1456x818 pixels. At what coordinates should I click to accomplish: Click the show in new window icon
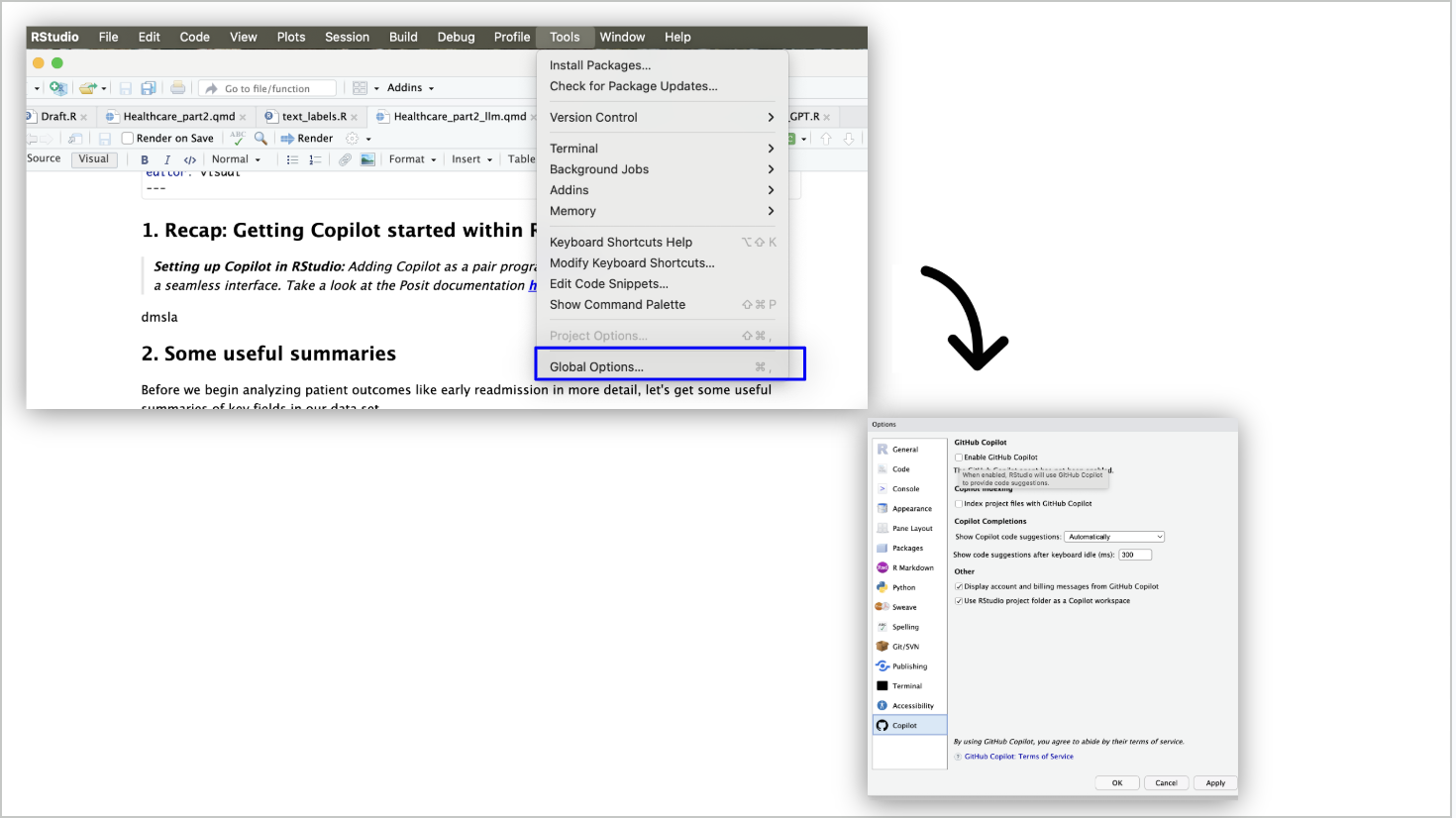pyautogui.click(x=75, y=139)
